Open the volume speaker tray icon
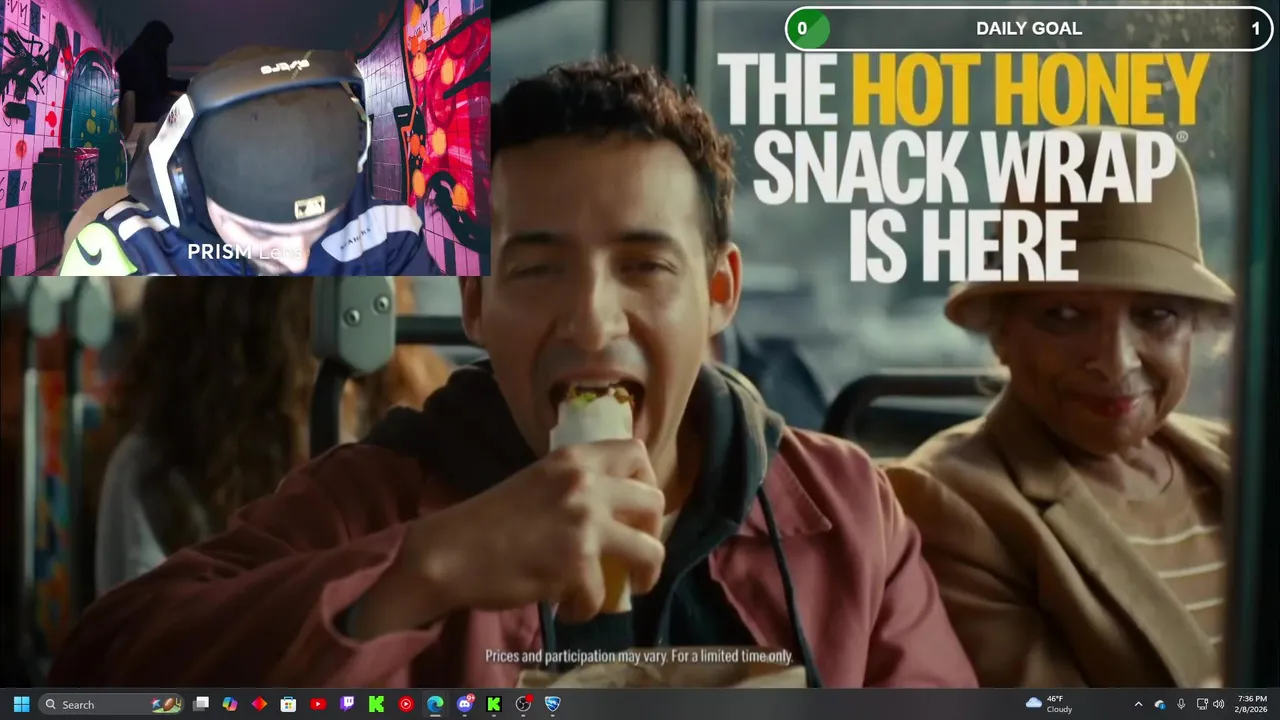The height and width of the screenshot is (720, 1280). [1219, 704]
